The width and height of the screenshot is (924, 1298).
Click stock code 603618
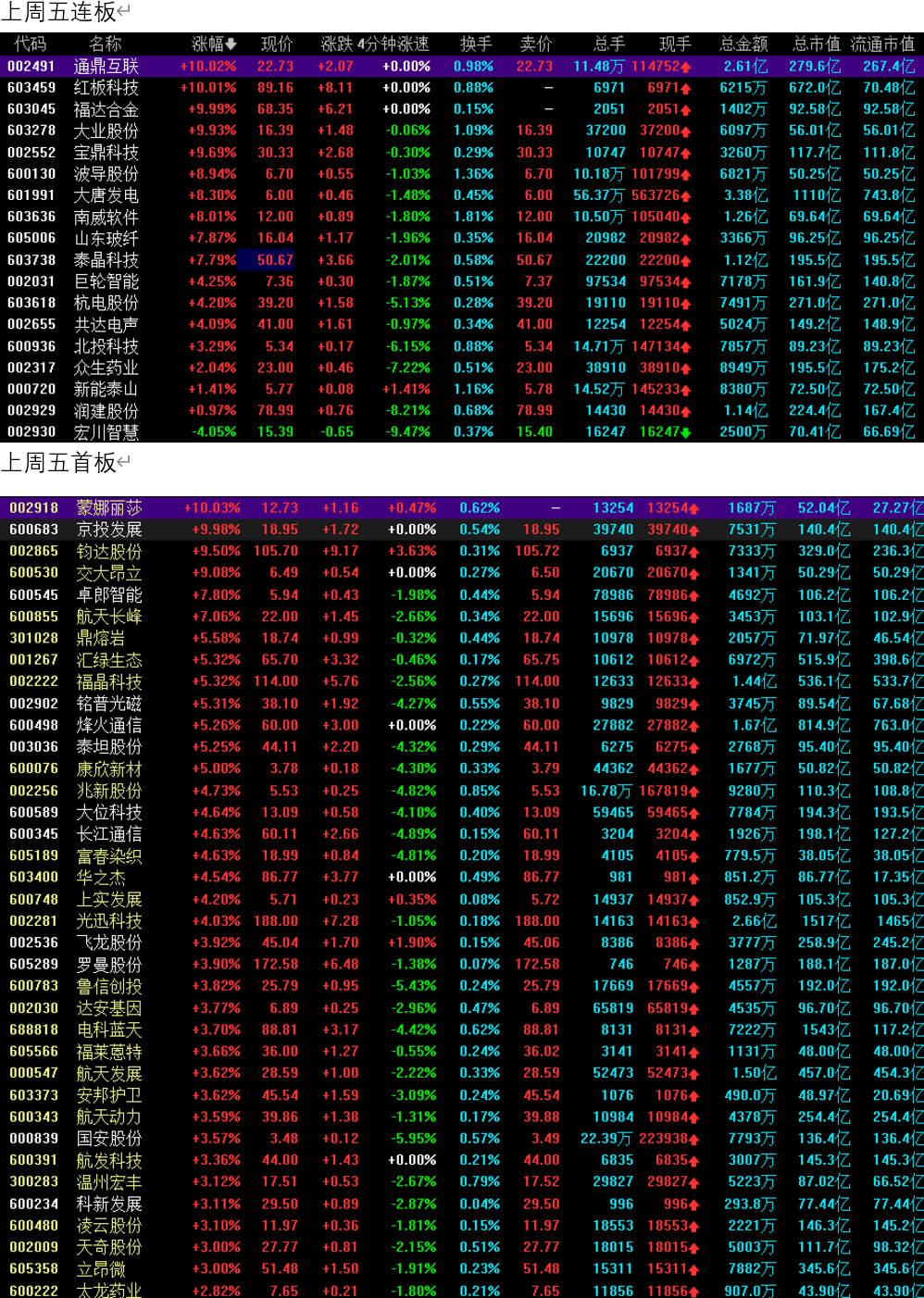coord(31,303)
